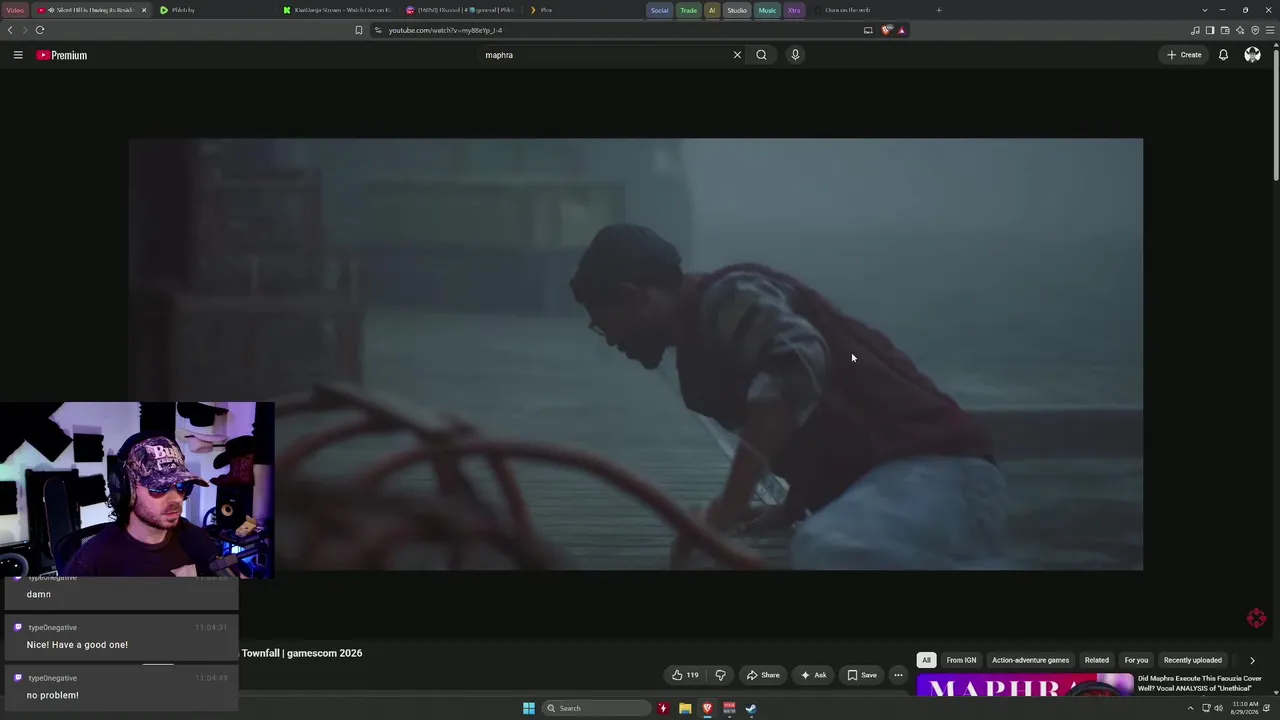Viewport: 1280px width, 720px height.
Task: Click the taskbar Search box
Action: pos(596,708)
